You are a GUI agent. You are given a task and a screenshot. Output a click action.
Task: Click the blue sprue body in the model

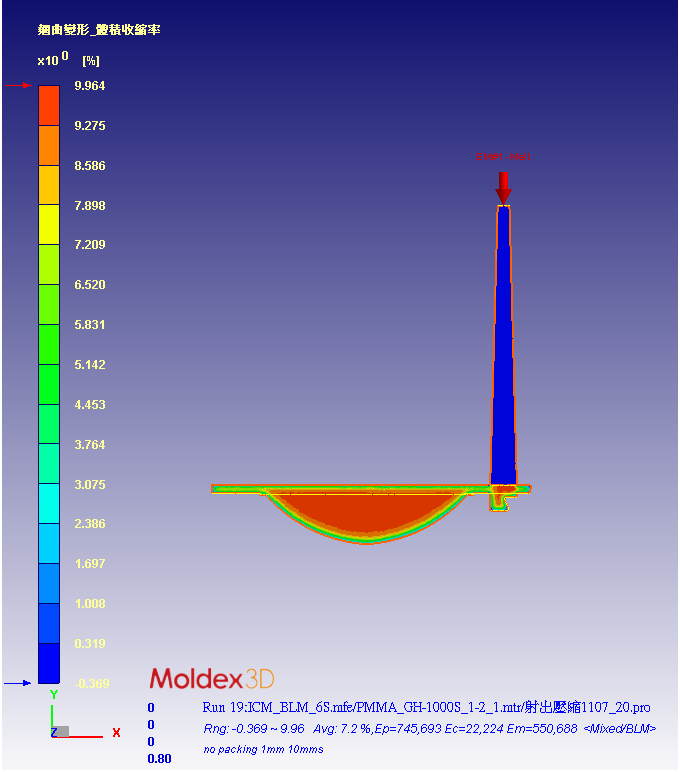503,345
